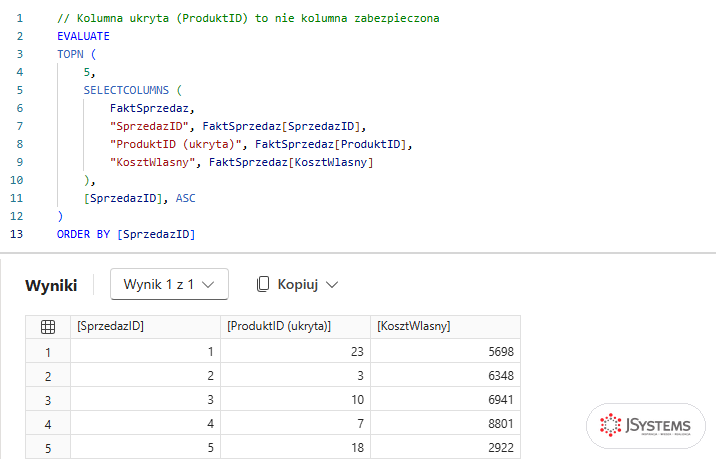Click the Wyniki results heading
Screen dimensions: 716x459
point(51,285)
